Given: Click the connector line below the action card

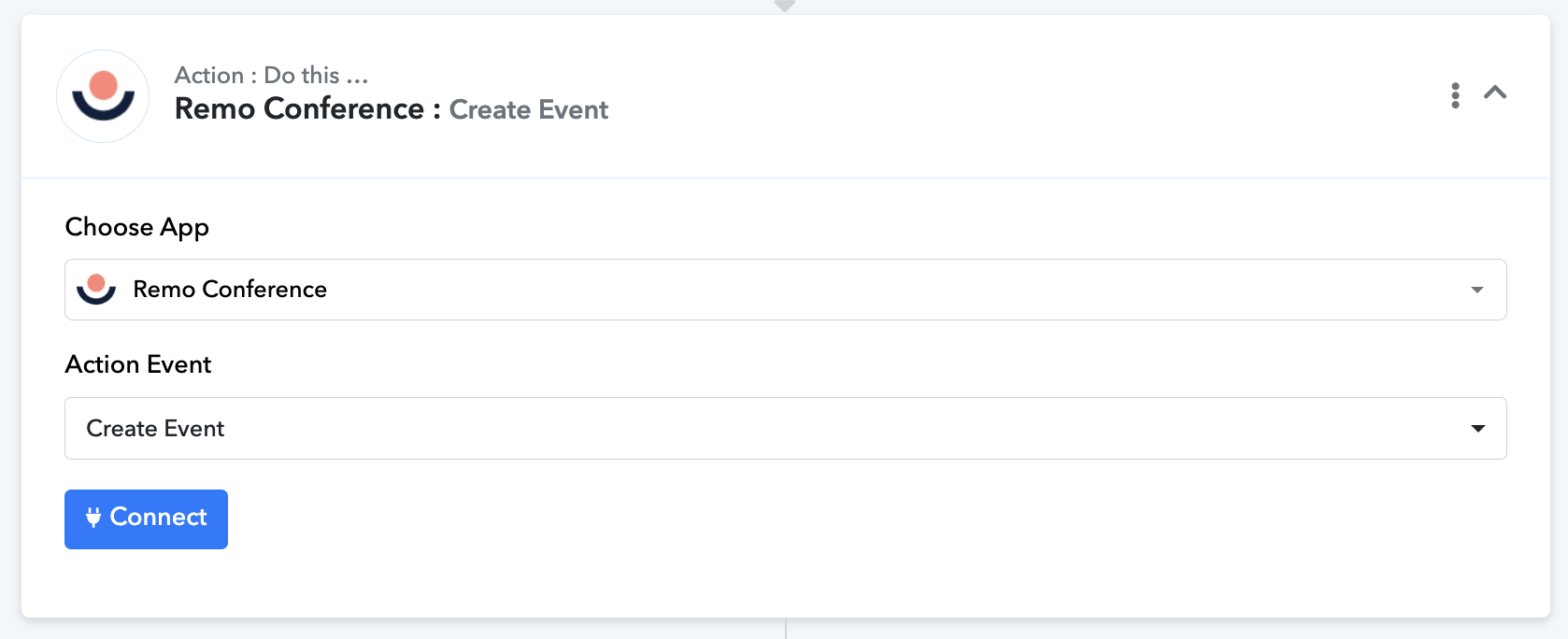Looking at the screenshot, I should pyautogui.click(x=786, y=629).
